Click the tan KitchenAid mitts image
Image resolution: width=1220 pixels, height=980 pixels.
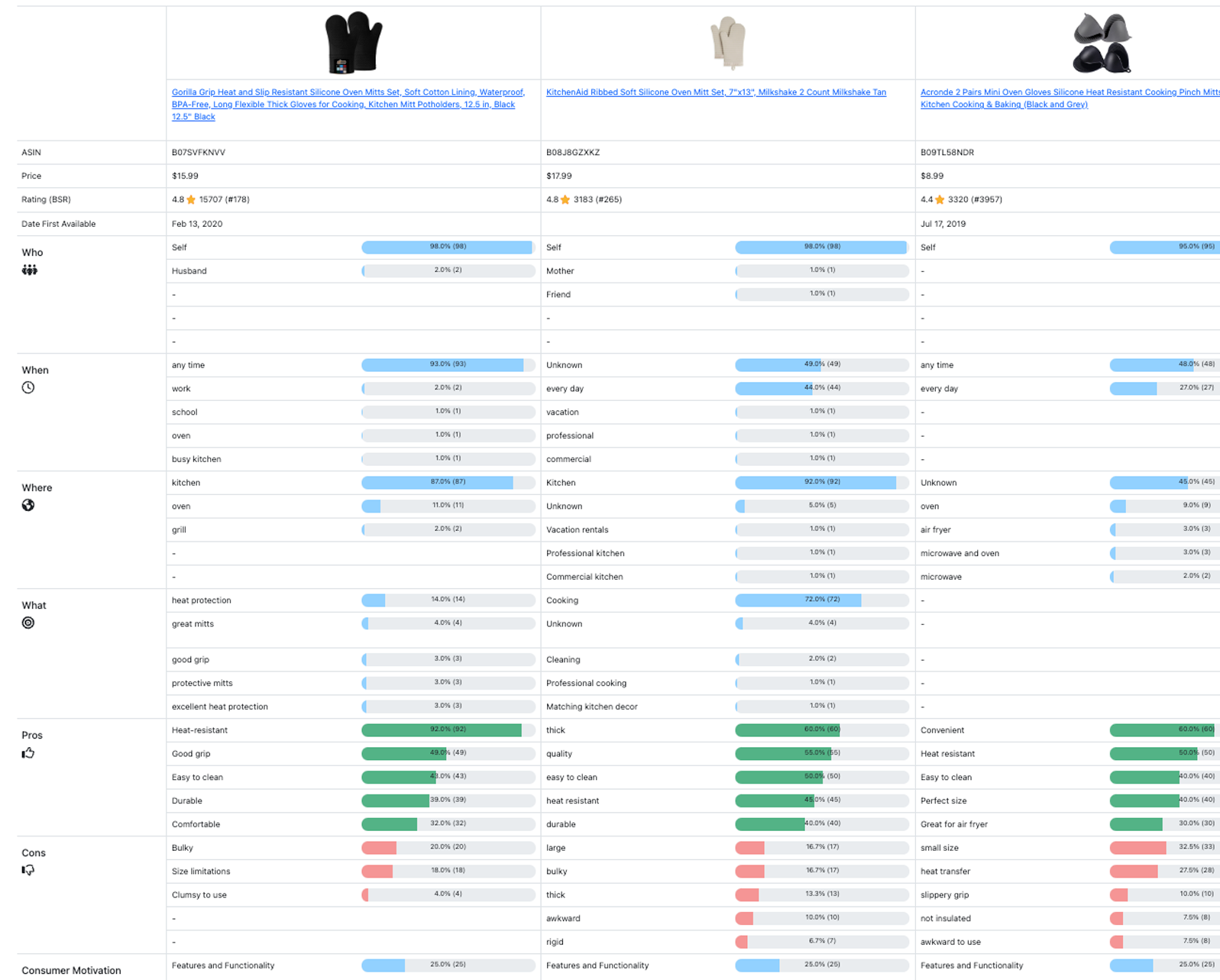point(727,43)
